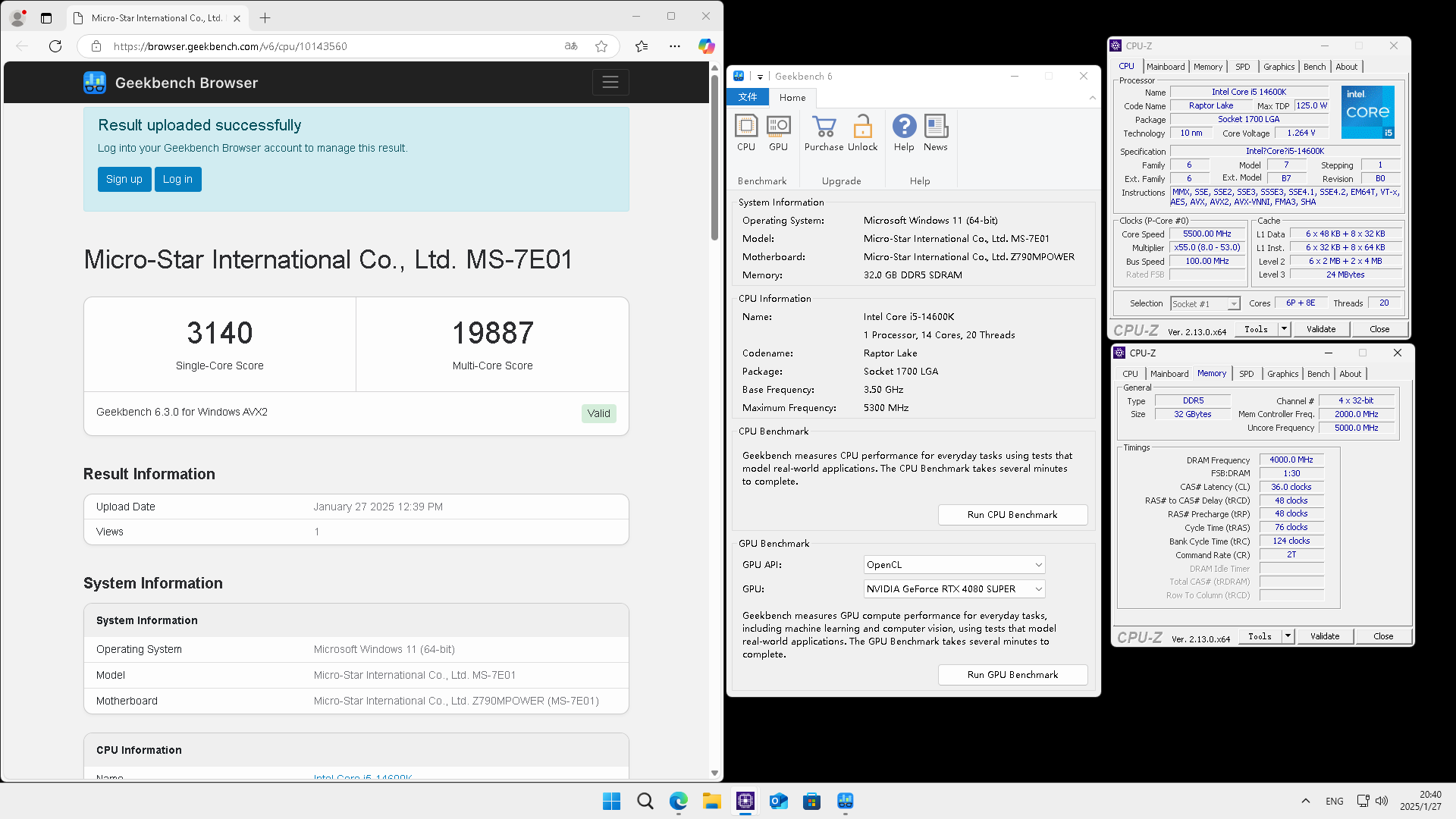Click Sign up button
The height and width of the screenshot is (819, 1456).
point(124,179)
